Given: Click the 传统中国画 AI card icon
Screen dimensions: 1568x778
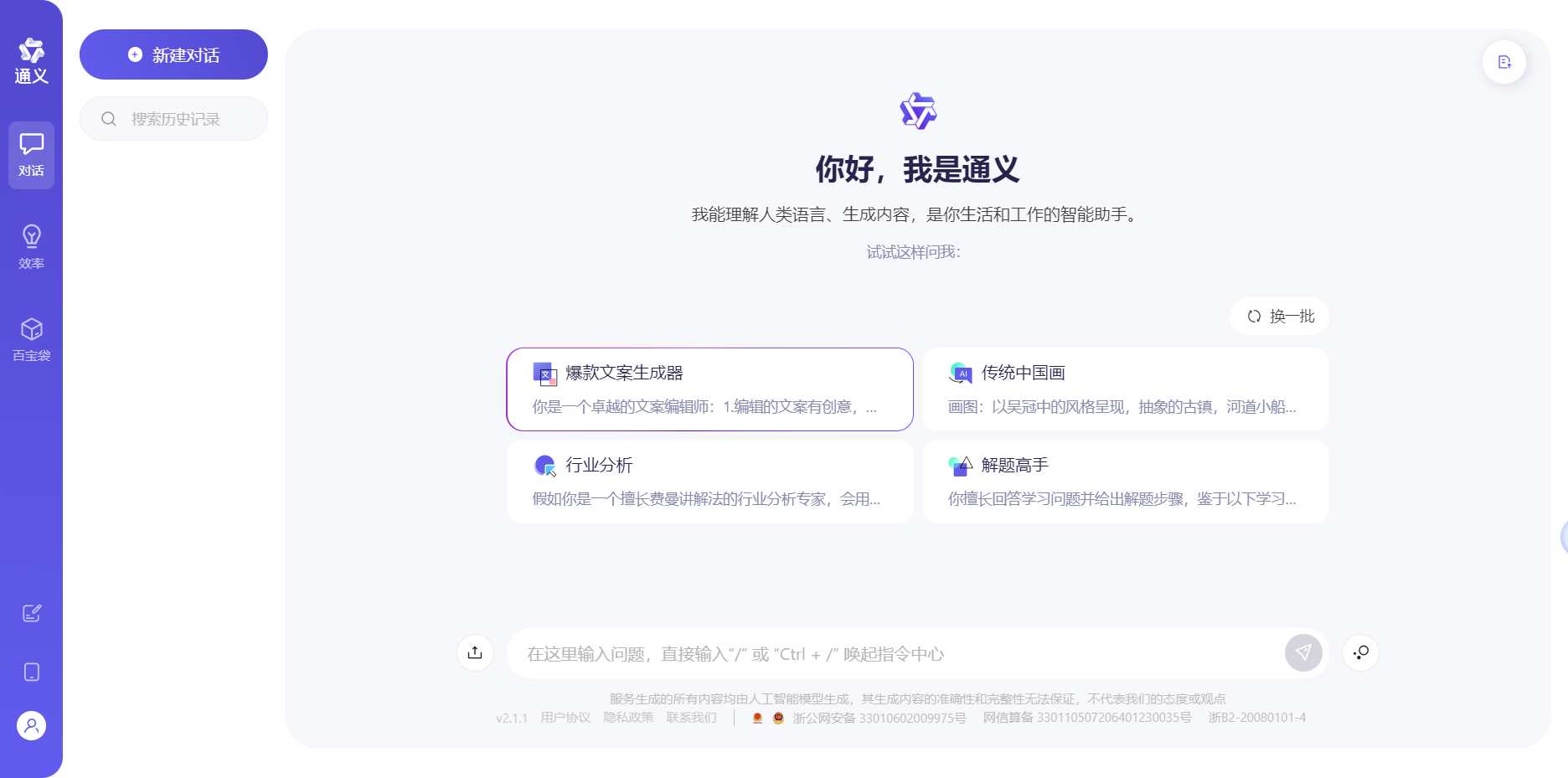Looking at the screenshot, I should [x=961, y=374].
